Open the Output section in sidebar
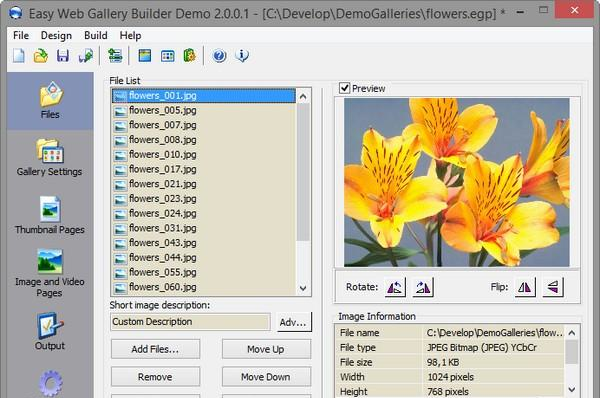Image resolution: width=600 pixels, height=398 pixels. tap(49, 331)
